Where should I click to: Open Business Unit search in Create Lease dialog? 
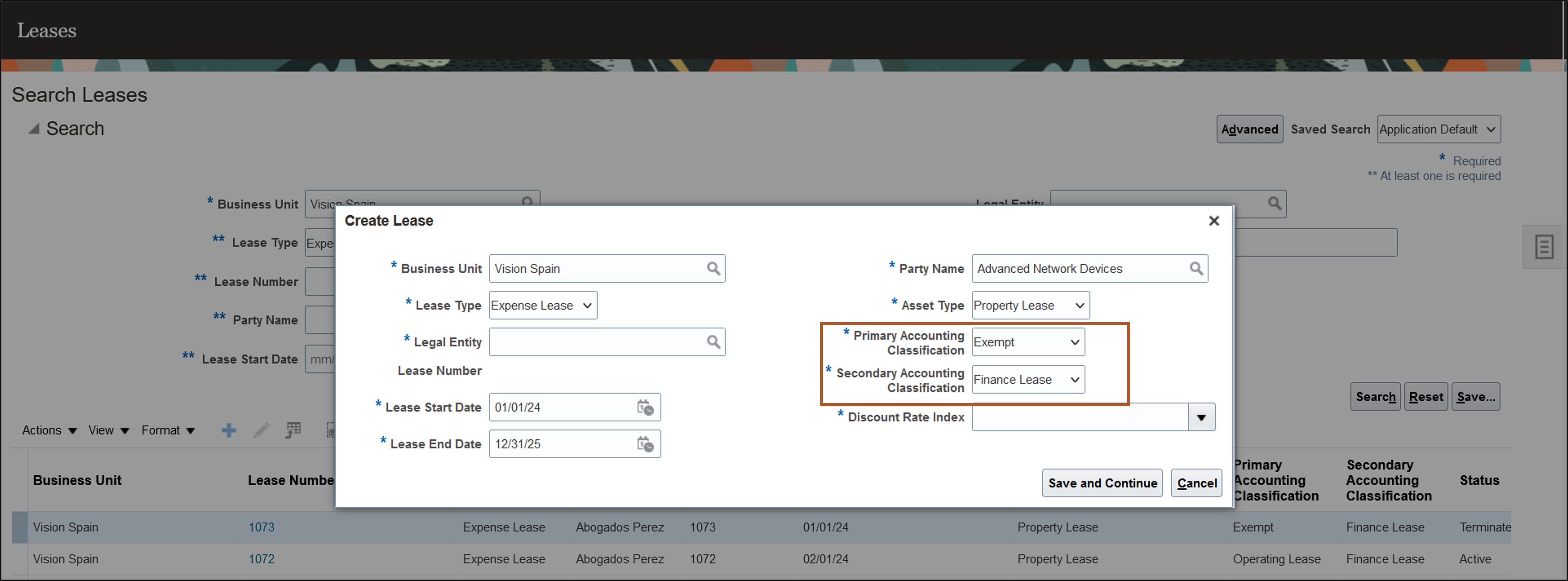(714, 269)
